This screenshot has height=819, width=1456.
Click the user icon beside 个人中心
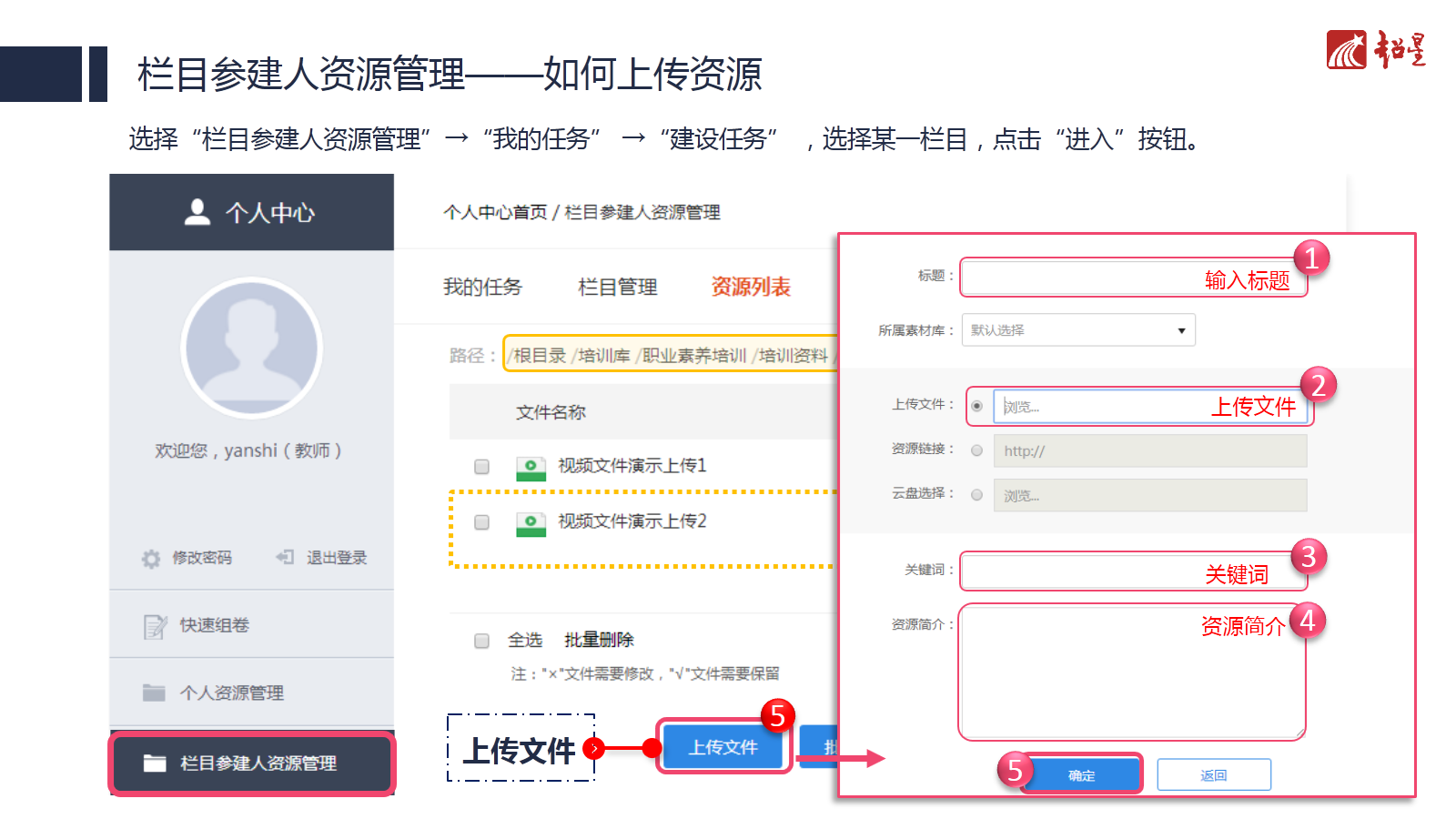point(197,212)
